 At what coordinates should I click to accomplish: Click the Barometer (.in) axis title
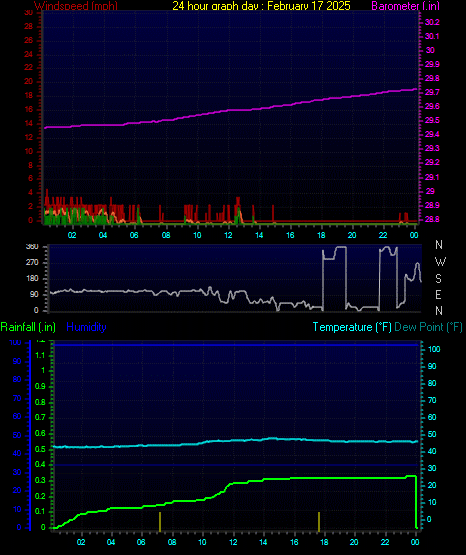click(405, 6)
